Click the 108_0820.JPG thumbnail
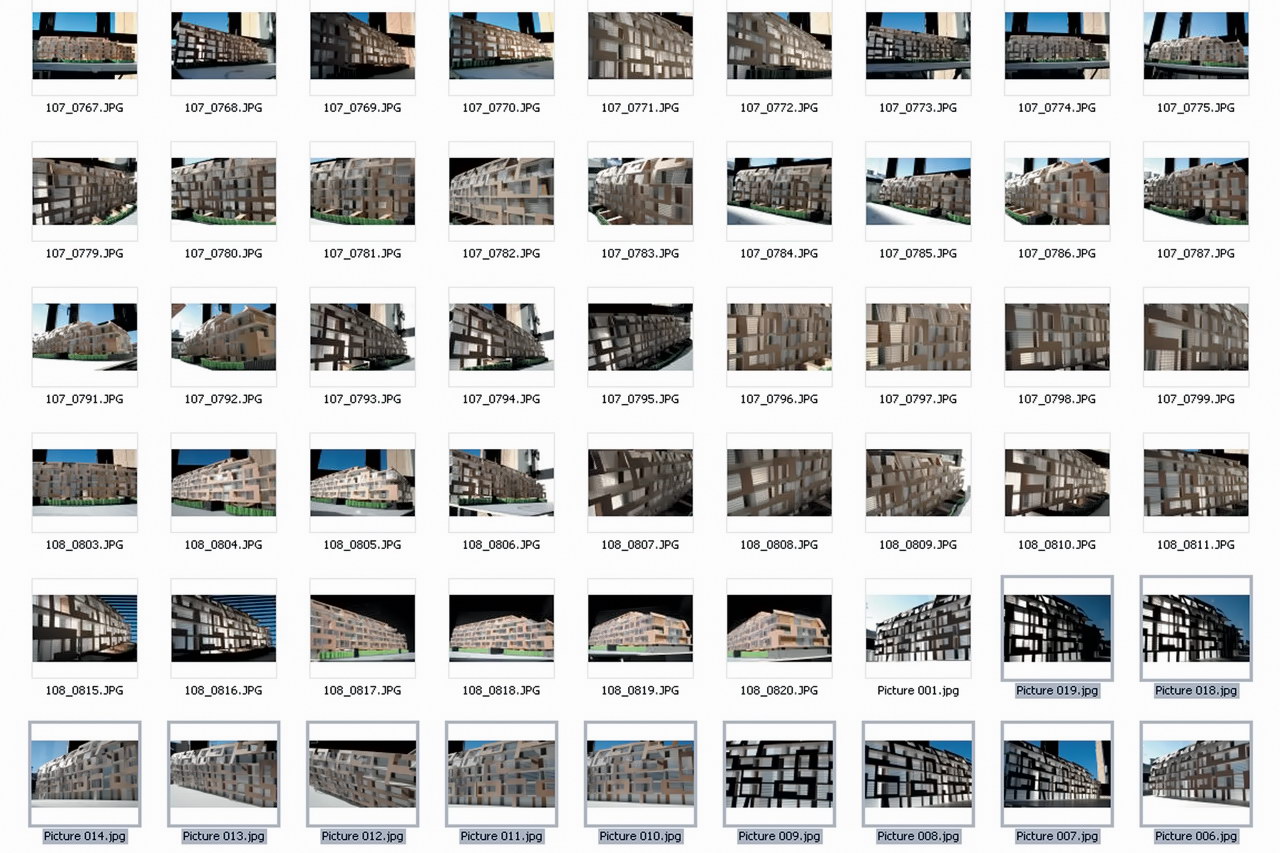This screenshot has width=1280, height=853. pyautogui.click(x=779, y=629)
